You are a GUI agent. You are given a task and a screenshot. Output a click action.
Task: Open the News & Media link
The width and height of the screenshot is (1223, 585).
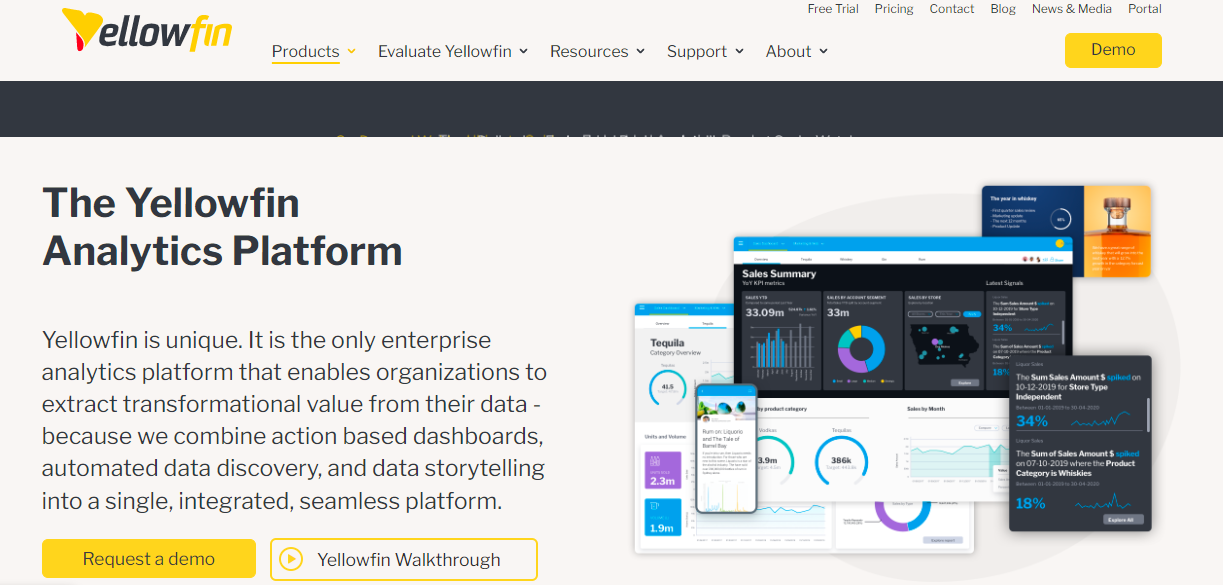(1072, 9)
